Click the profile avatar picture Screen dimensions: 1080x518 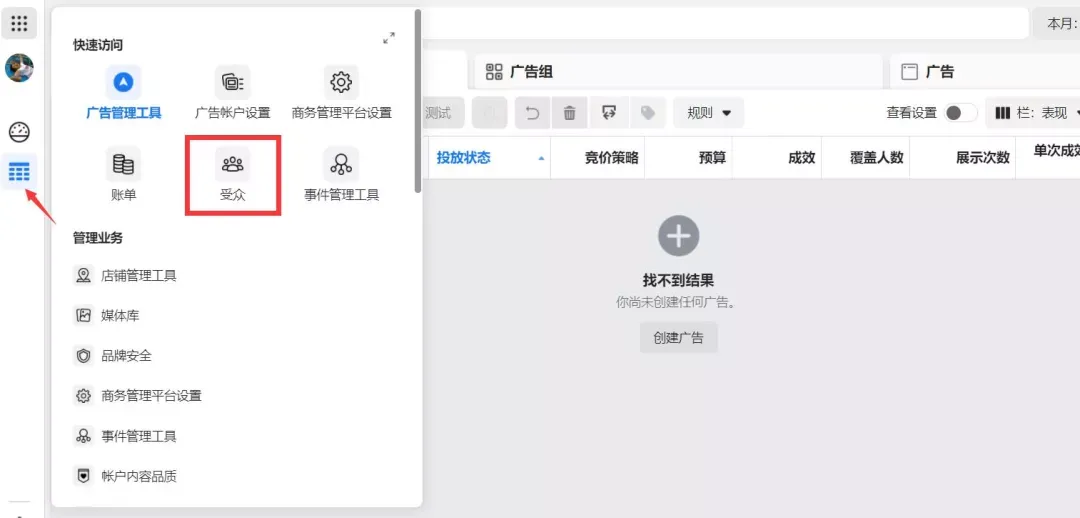point(19,68)
